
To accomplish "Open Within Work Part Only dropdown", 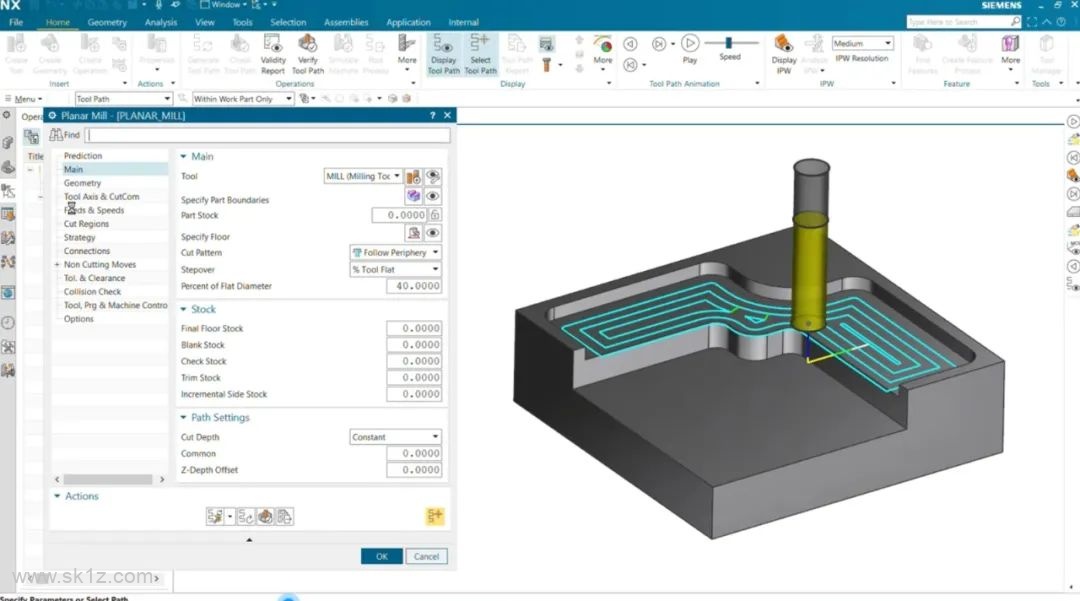I will (x=243, y=99).
